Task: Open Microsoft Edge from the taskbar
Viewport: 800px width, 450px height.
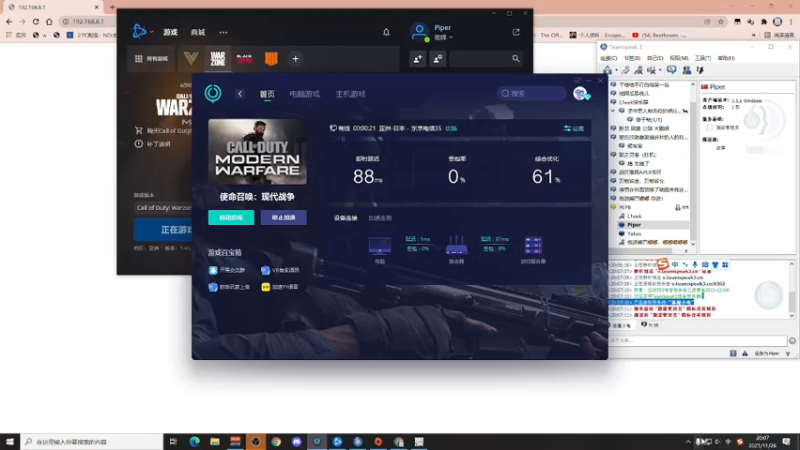Action: point(194,441)
